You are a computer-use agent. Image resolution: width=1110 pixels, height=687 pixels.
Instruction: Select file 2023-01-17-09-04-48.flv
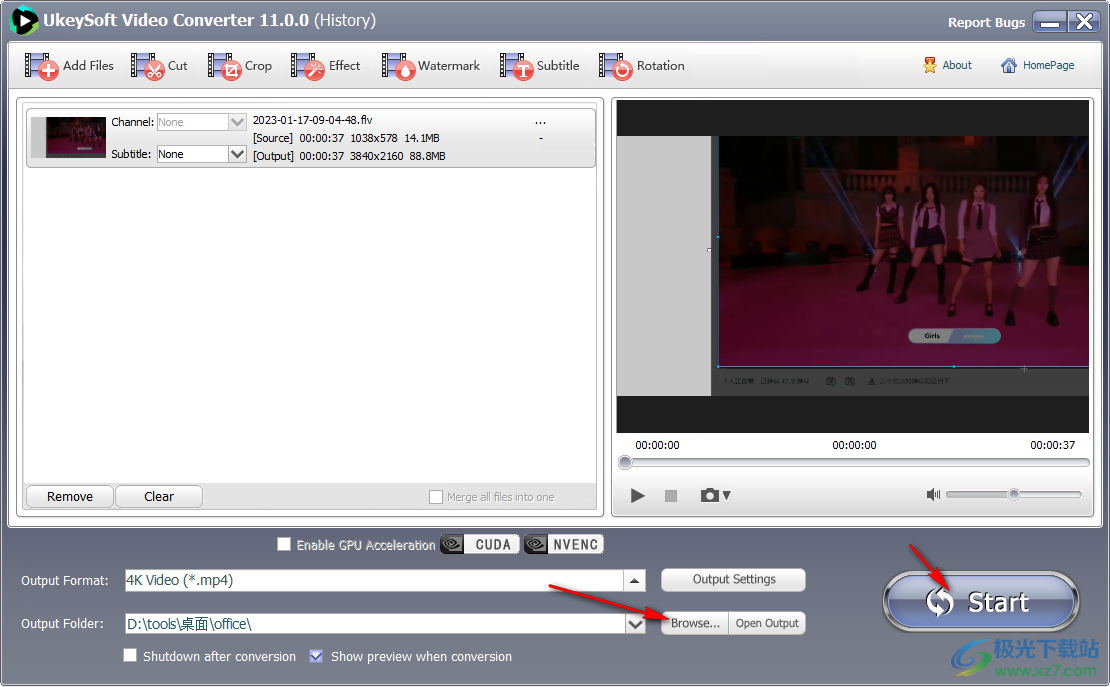[312, 120]
